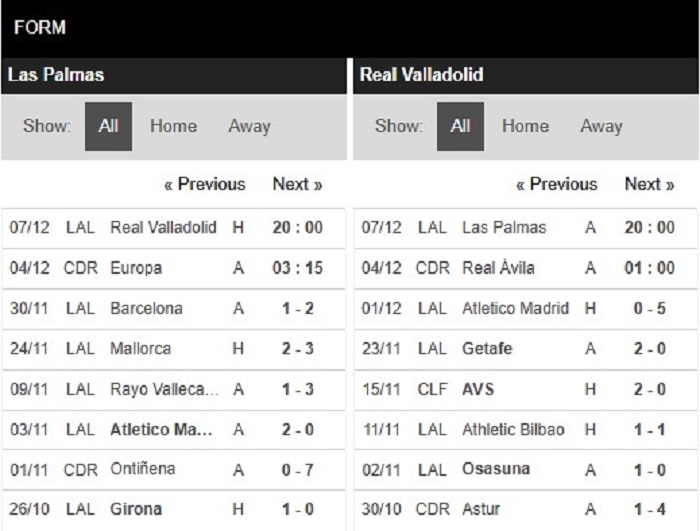Open the Mallorca 2 - 3 match row
700x531 pixels.
174,349
